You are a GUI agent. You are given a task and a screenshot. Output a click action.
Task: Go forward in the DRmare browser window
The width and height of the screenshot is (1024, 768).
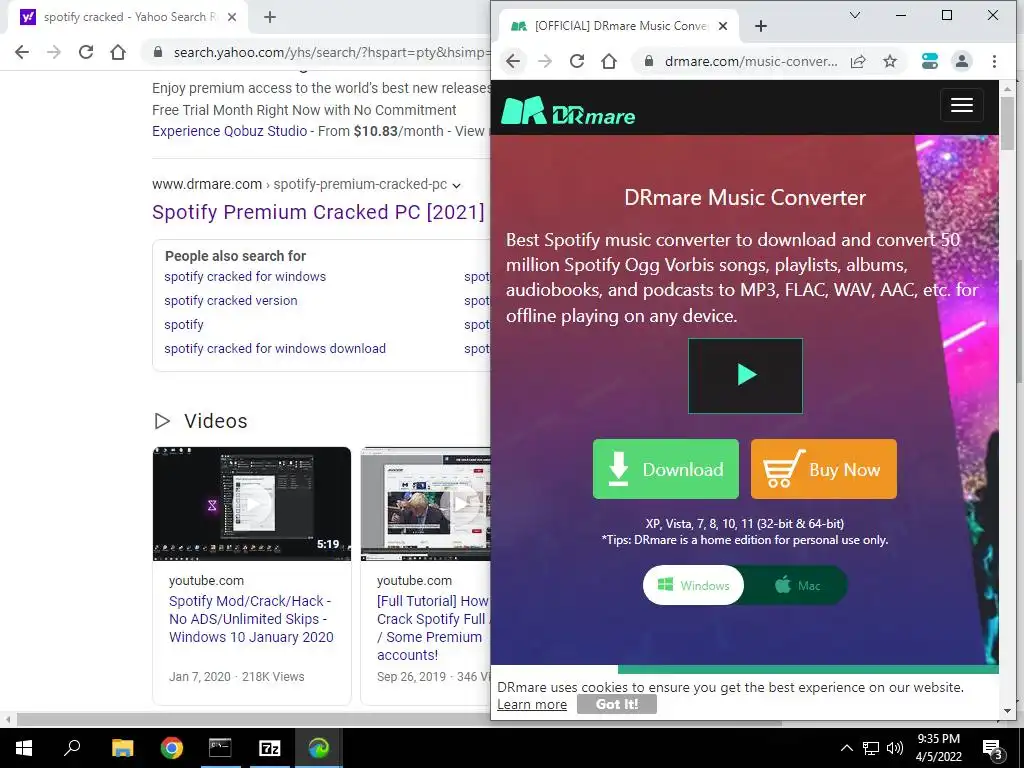click(x=545, y=61)
